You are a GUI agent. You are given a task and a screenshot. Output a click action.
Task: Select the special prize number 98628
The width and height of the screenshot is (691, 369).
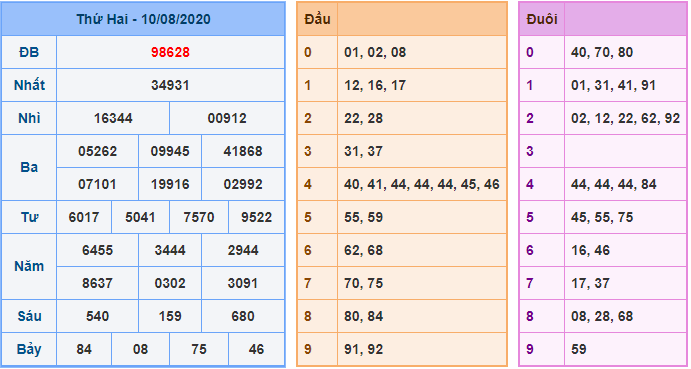[x=170, y=52]
